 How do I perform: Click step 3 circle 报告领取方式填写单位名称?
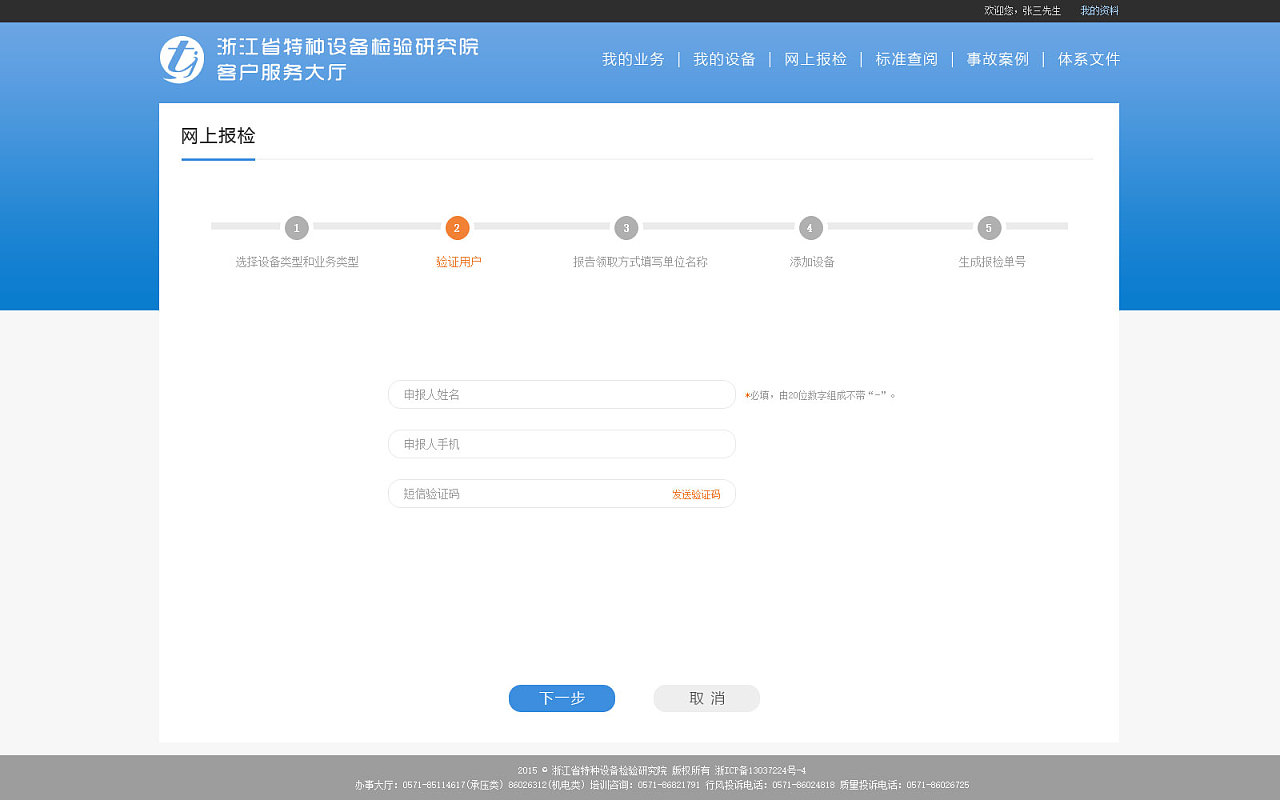click(626, 228)
